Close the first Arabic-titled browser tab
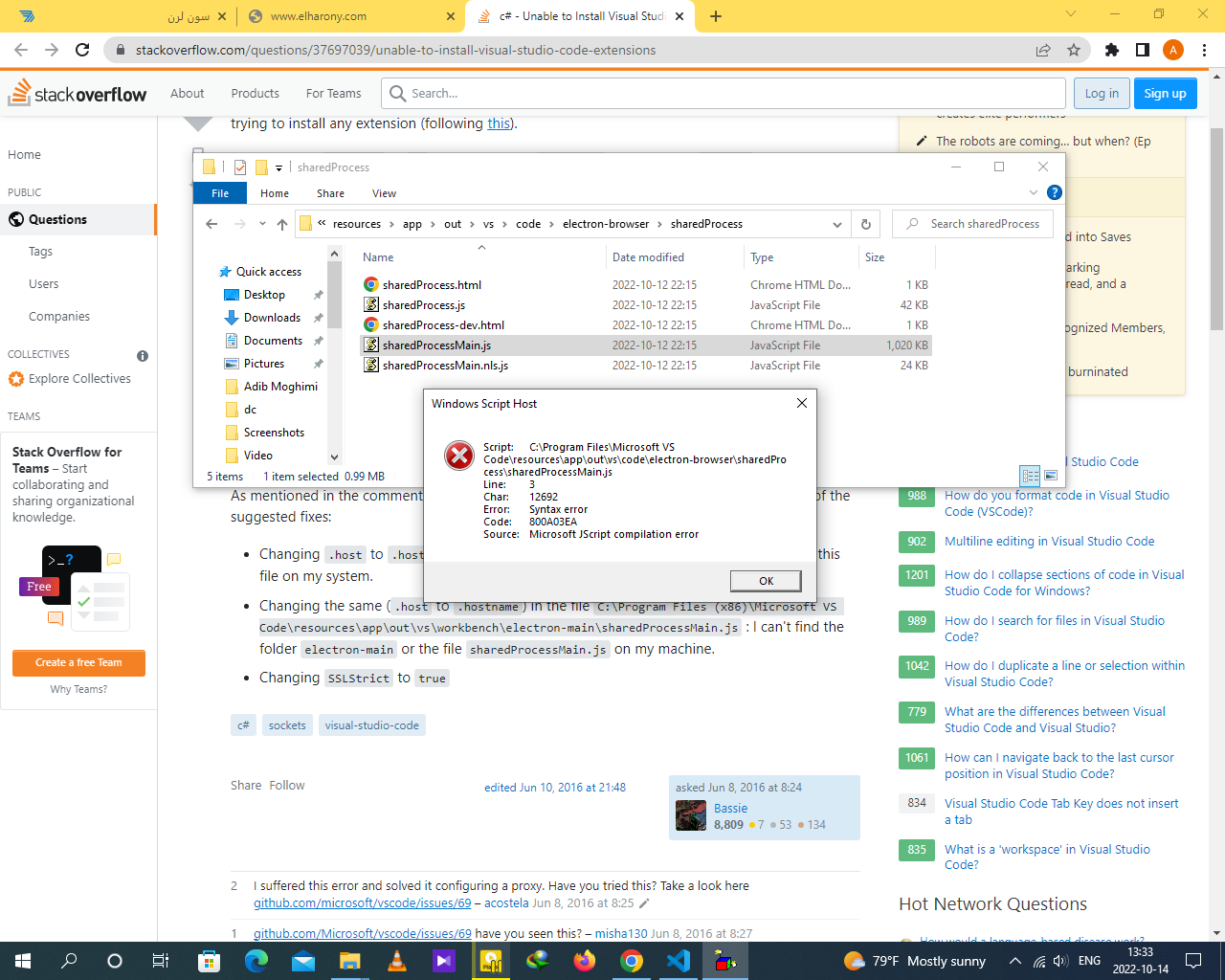Screen dimensions: 1225x980 coord(222,16)
